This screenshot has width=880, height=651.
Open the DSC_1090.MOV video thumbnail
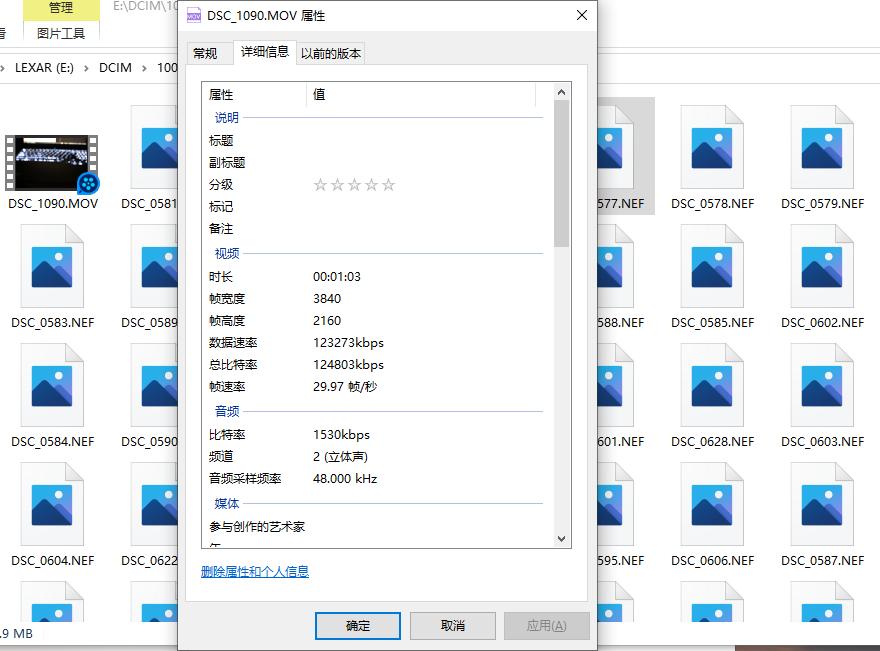point(52,160)
